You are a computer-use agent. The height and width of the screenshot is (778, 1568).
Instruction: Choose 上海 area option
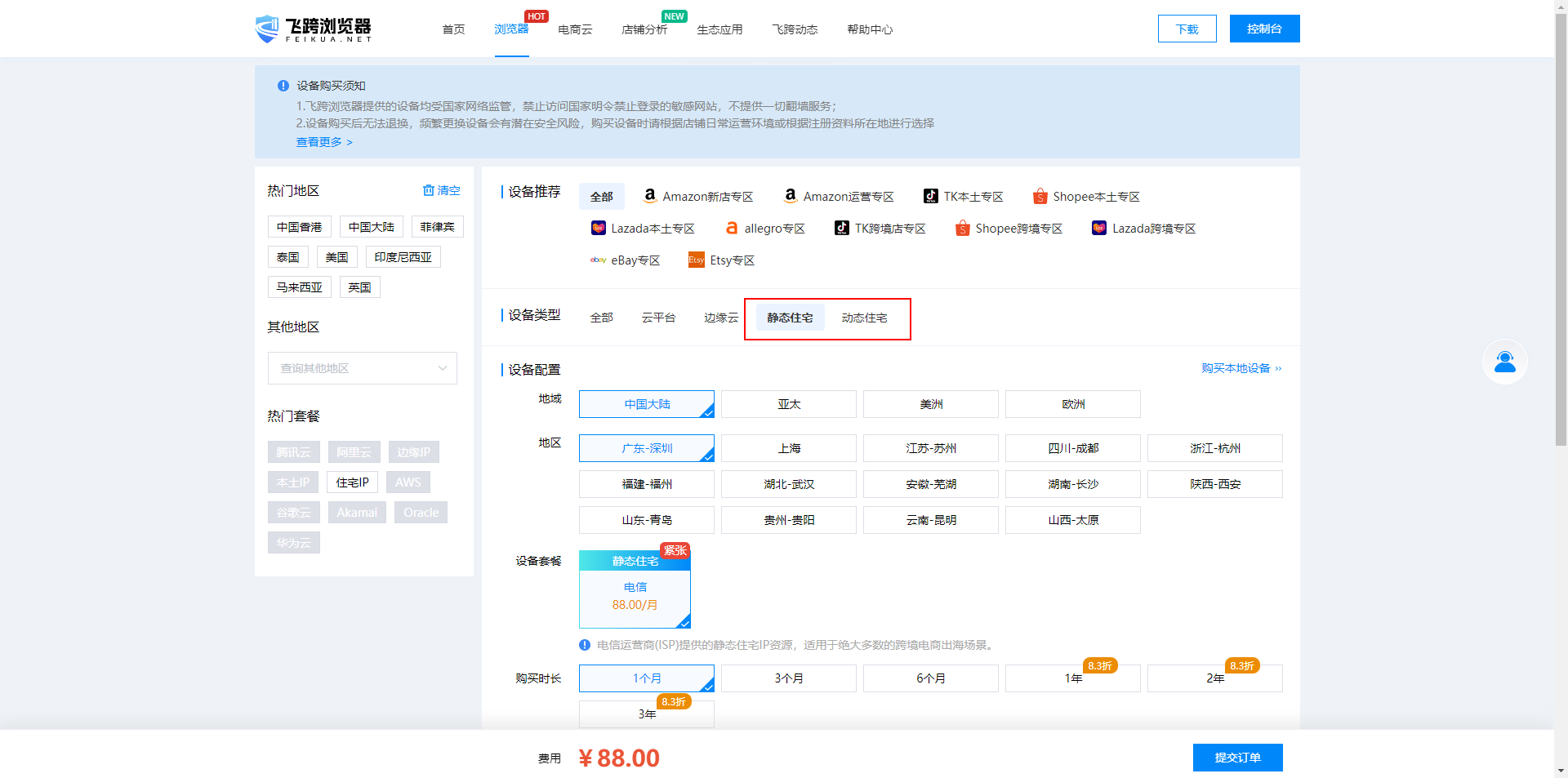tap(789, 448)
